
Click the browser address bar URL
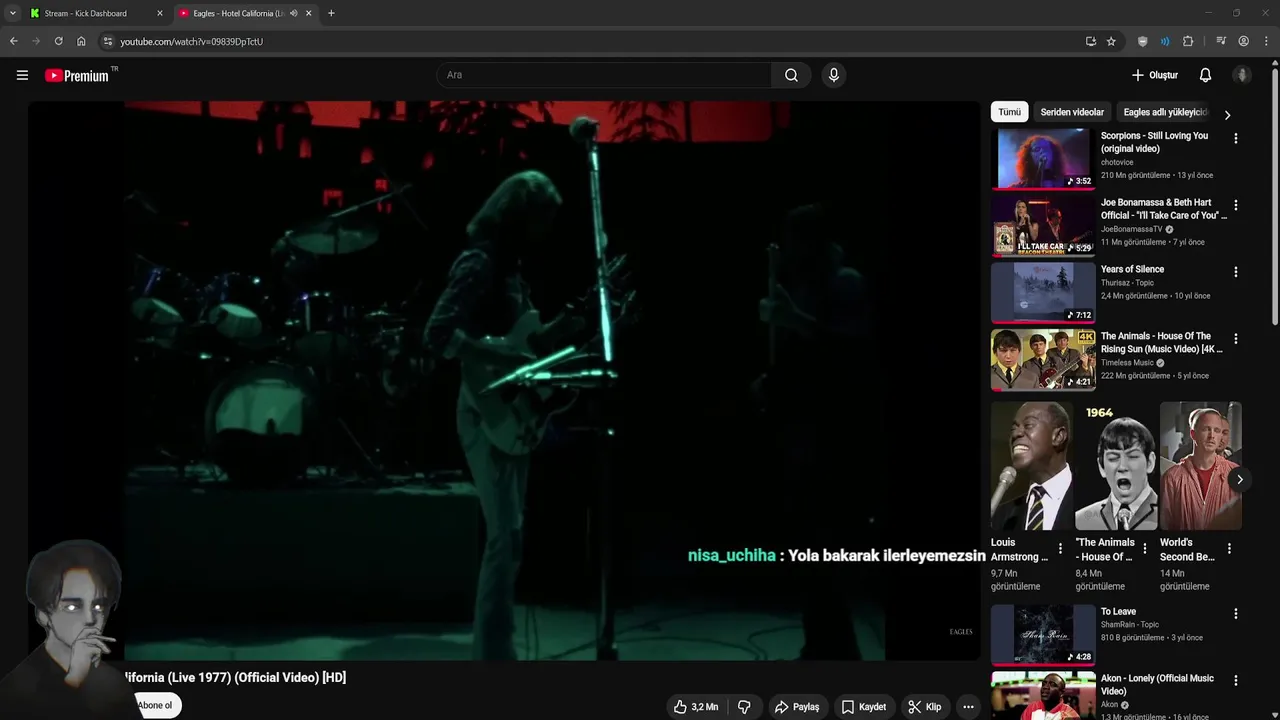click(x=192, y=41)
